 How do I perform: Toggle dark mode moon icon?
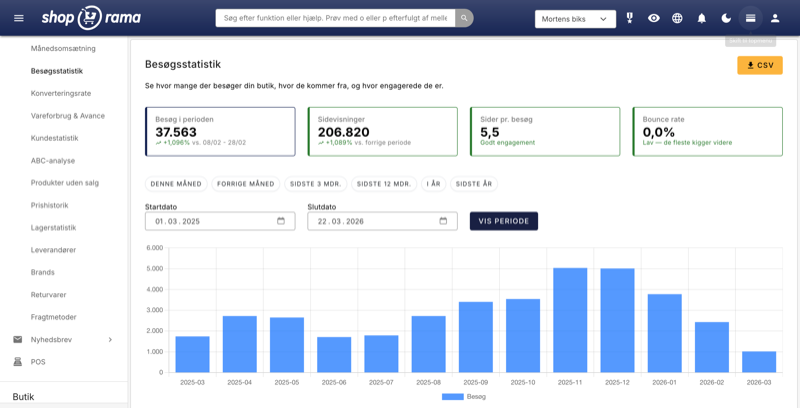(x=726, y=18)
